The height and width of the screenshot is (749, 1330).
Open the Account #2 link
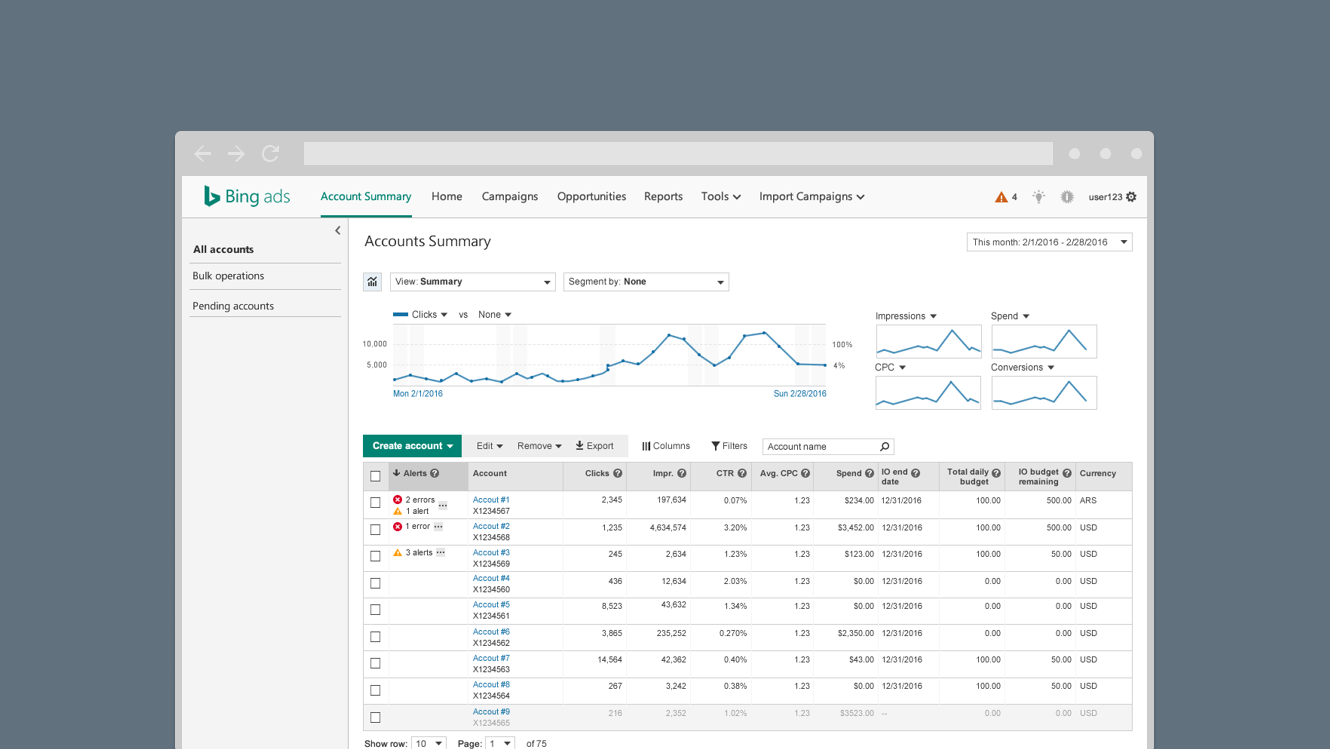coord(491,526)
